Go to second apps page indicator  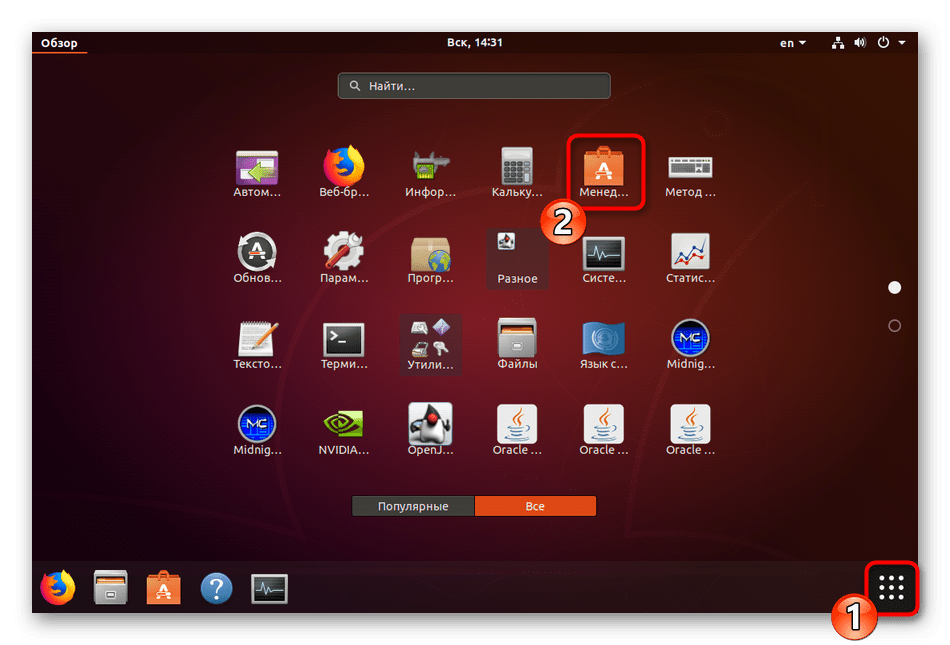click(x=894, y=326)
